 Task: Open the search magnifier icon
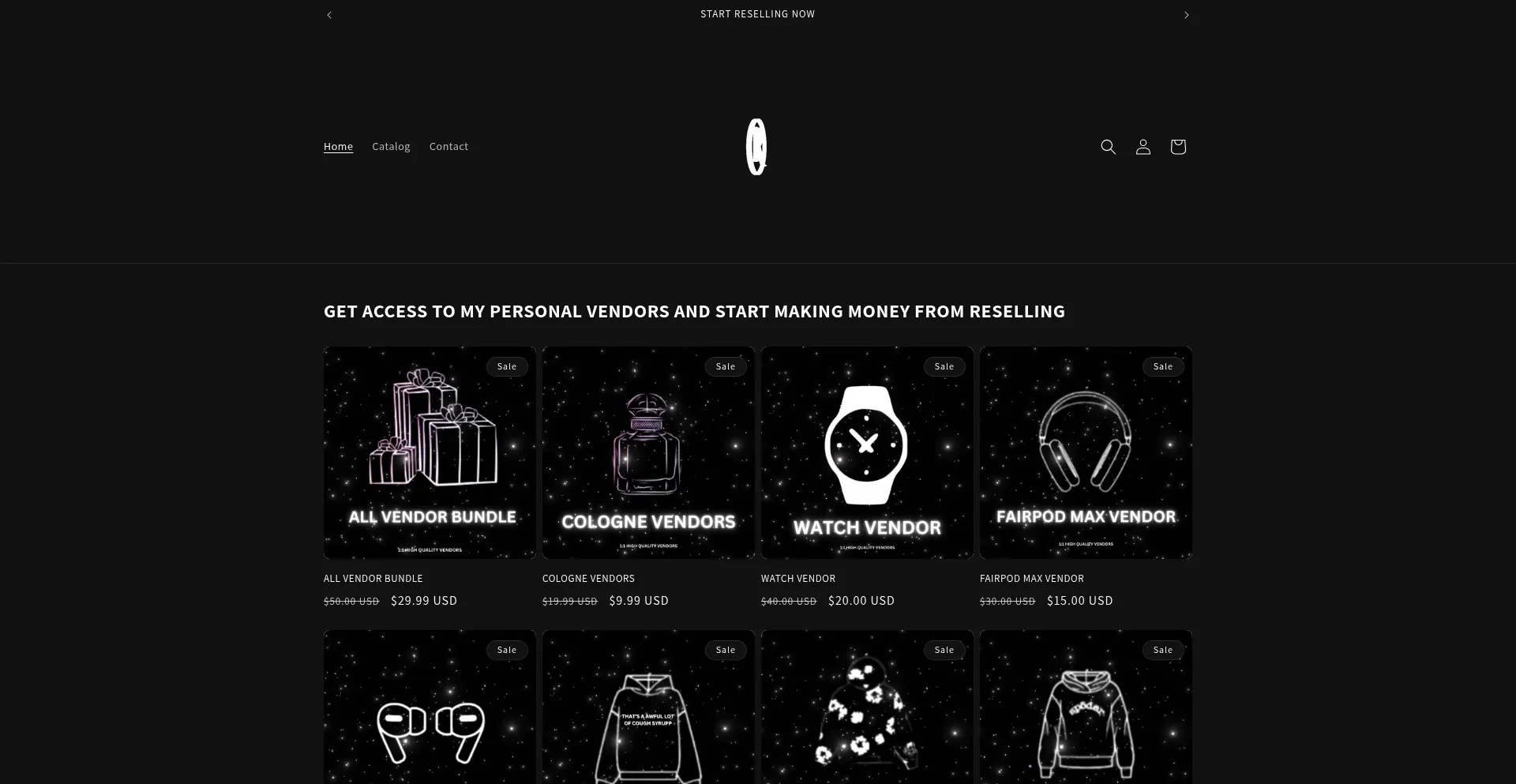pos(1108,147)
